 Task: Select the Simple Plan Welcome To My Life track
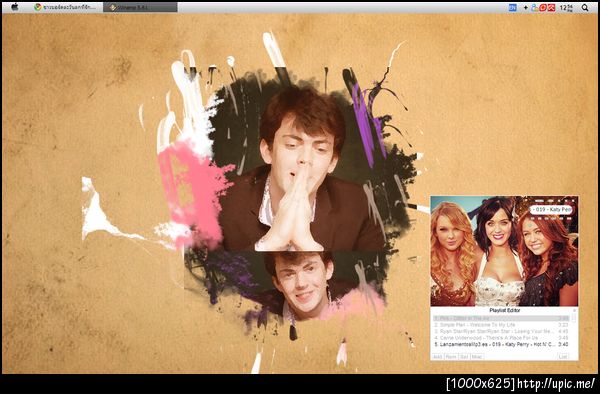501,325
